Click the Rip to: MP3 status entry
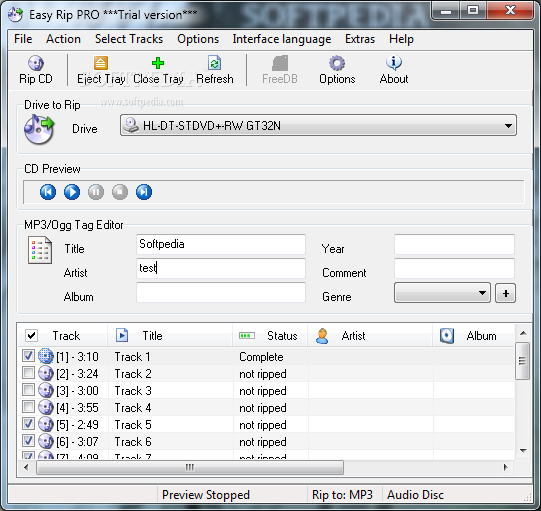Viewport: 541px width, 511px height. pyautogui.click(x=342, y=495)
